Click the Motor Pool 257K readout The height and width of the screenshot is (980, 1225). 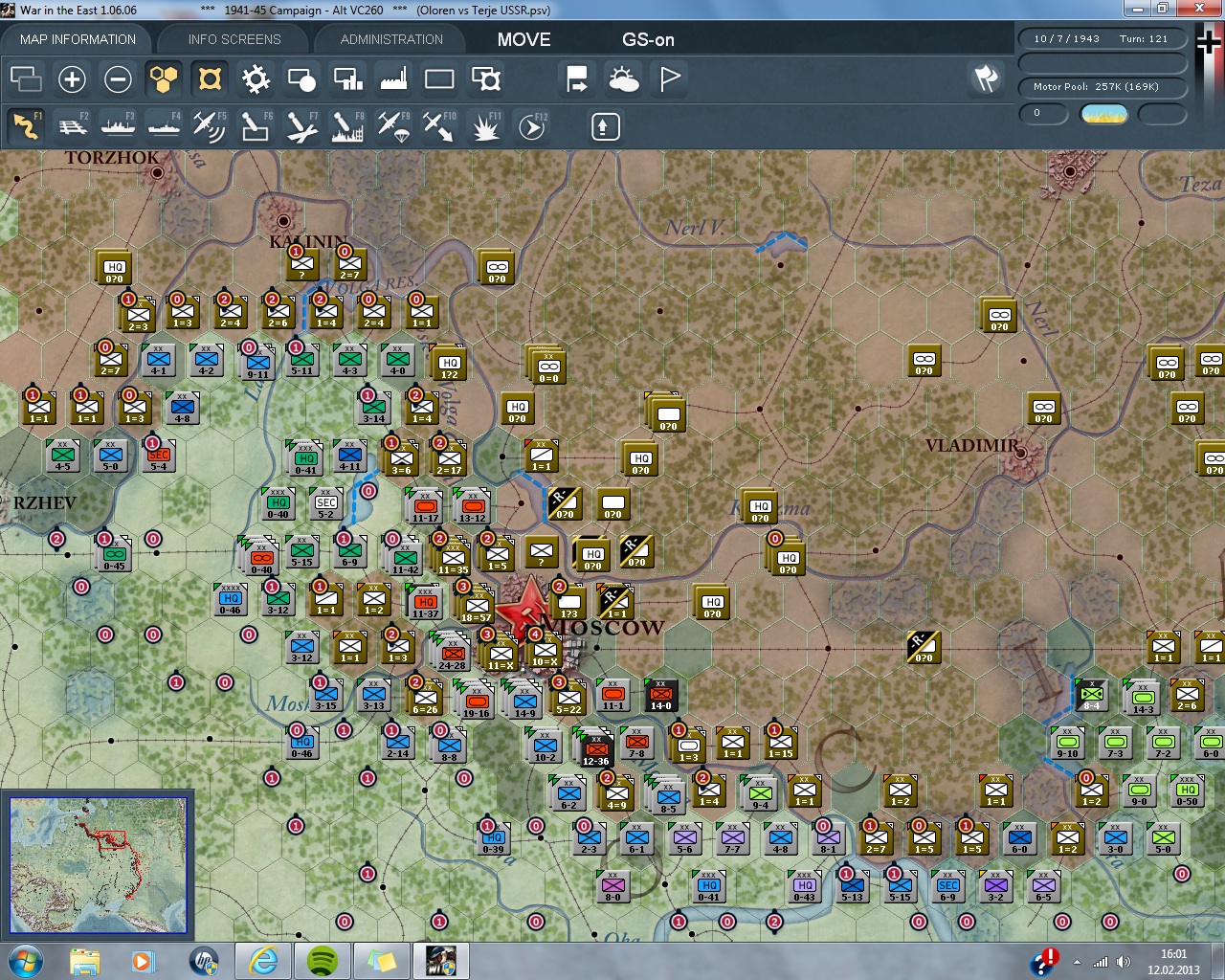[x=1102, y=87]
